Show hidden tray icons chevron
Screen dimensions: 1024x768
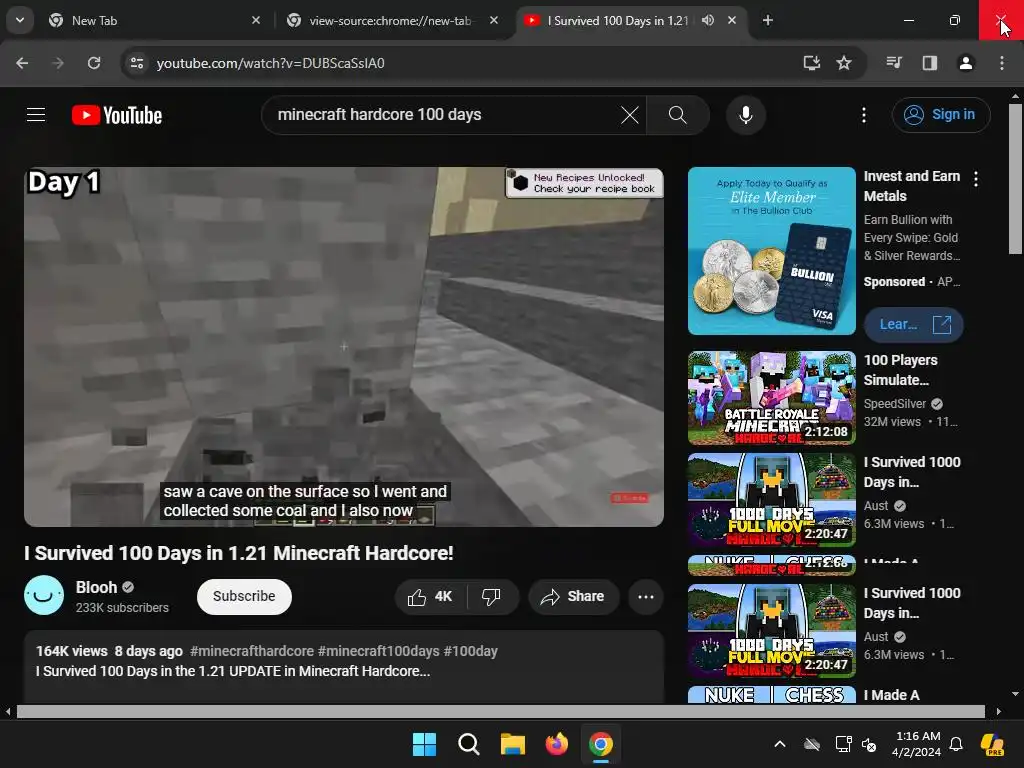tap(779, 744)
